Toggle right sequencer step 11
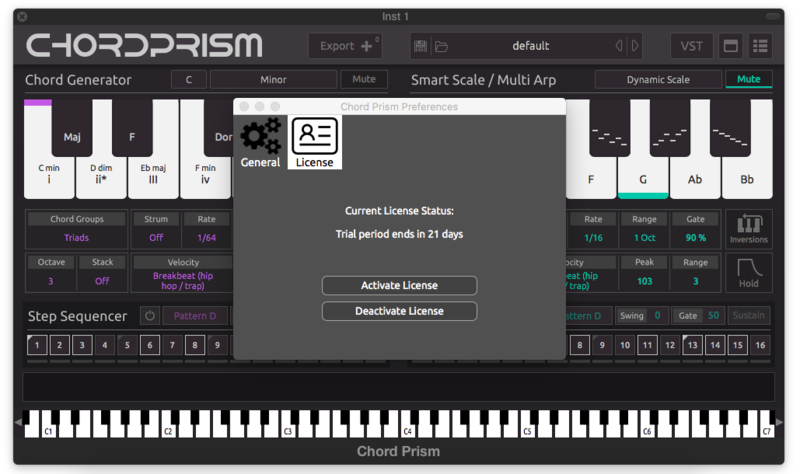800x474 pixels. click(647, 345)
